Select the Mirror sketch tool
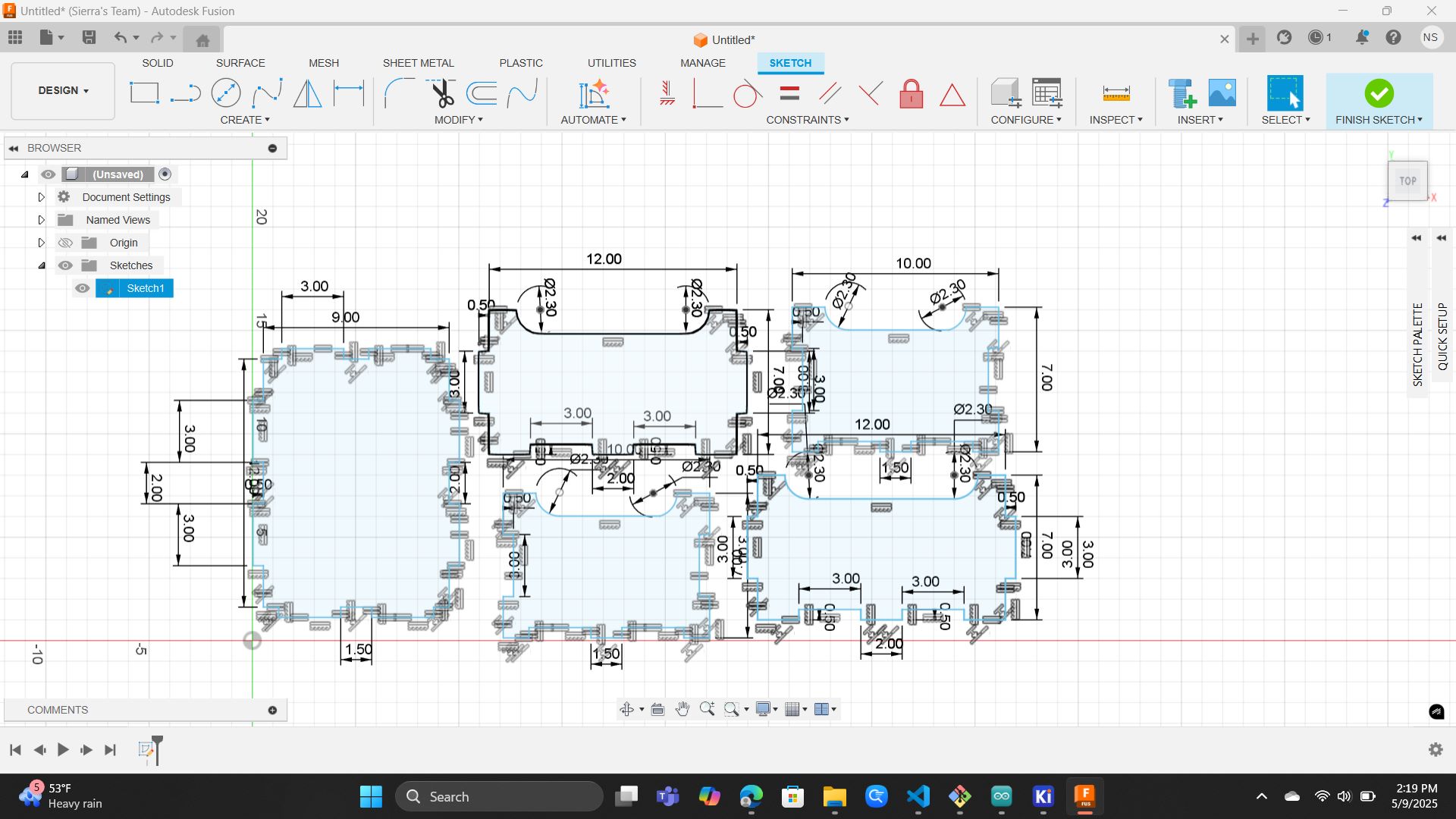Viewport: 1456px width, 819px height. pyautogui.click(x=308, y=93)
